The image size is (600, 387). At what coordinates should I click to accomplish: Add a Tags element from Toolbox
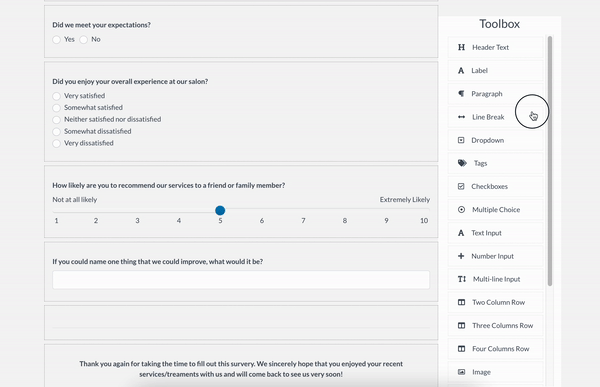496,163
